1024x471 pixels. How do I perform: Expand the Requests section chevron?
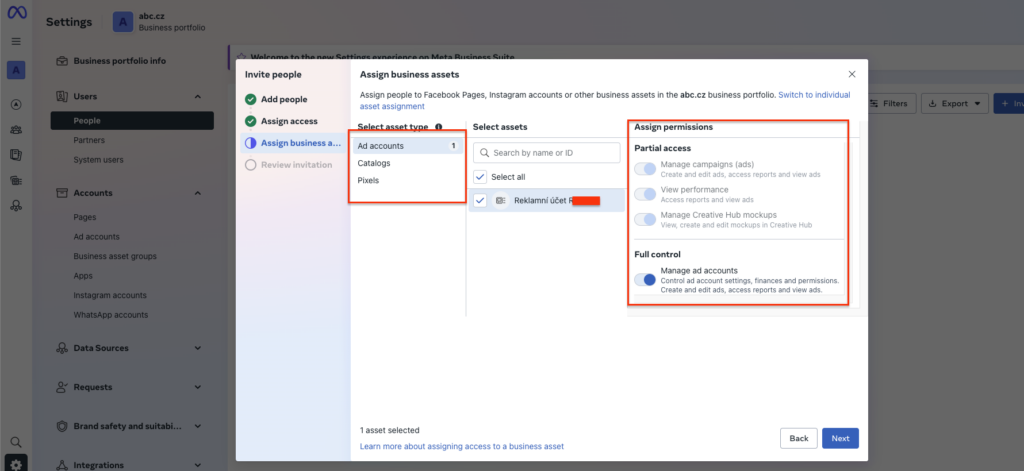point(198,387)
